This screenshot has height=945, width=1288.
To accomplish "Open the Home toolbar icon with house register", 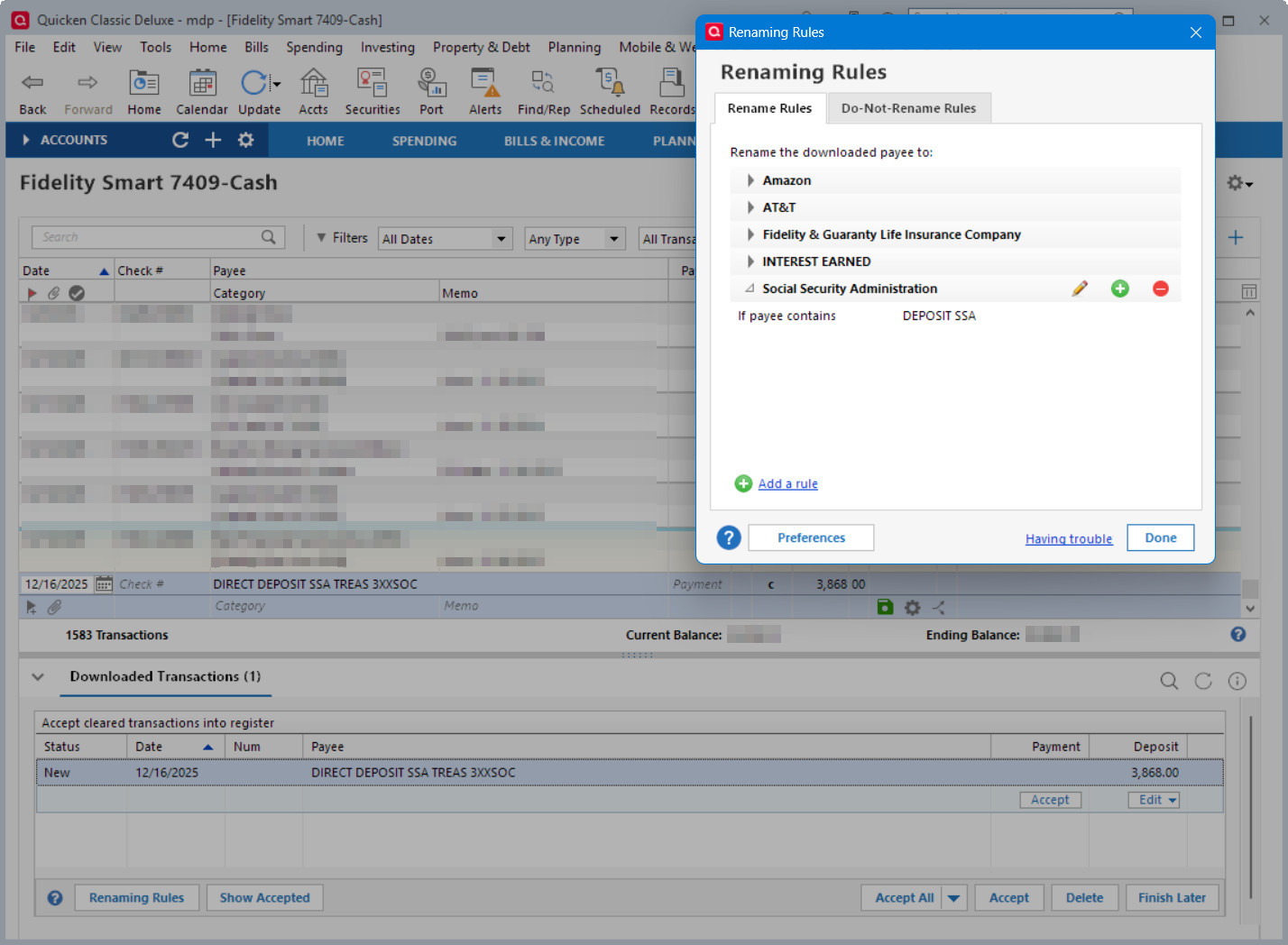I will pyautogui.click(x=144, y=83).
